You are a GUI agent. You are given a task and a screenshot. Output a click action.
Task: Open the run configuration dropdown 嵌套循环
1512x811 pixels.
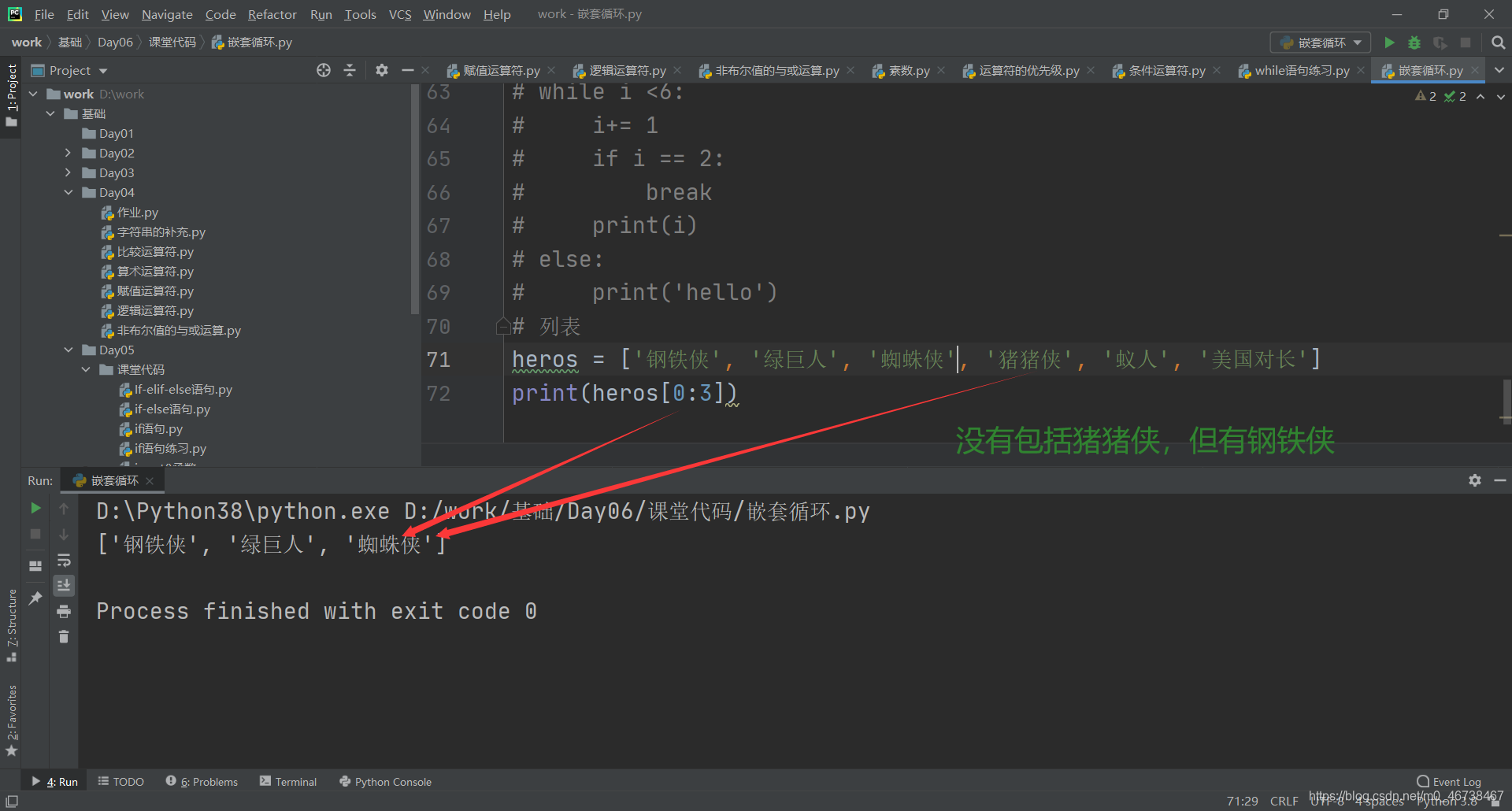point(1321,43)
